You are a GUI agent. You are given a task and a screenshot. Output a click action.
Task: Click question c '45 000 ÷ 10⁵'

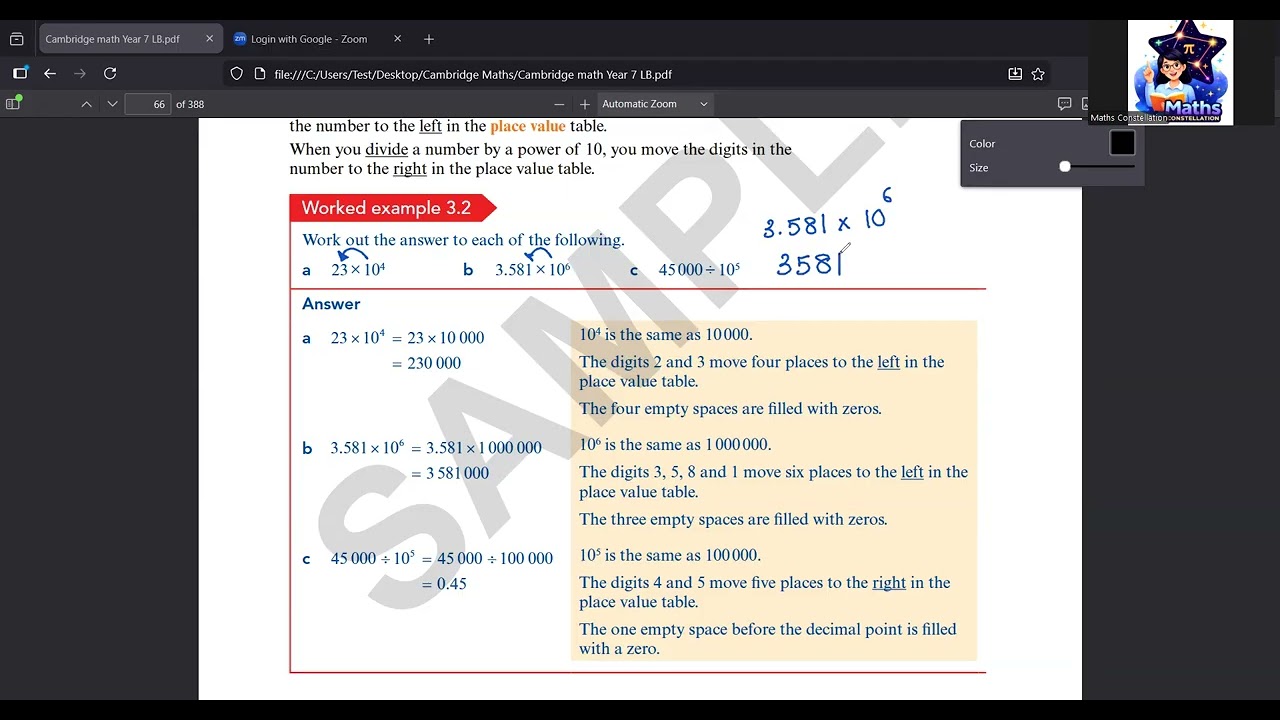(x=699, y=270)
